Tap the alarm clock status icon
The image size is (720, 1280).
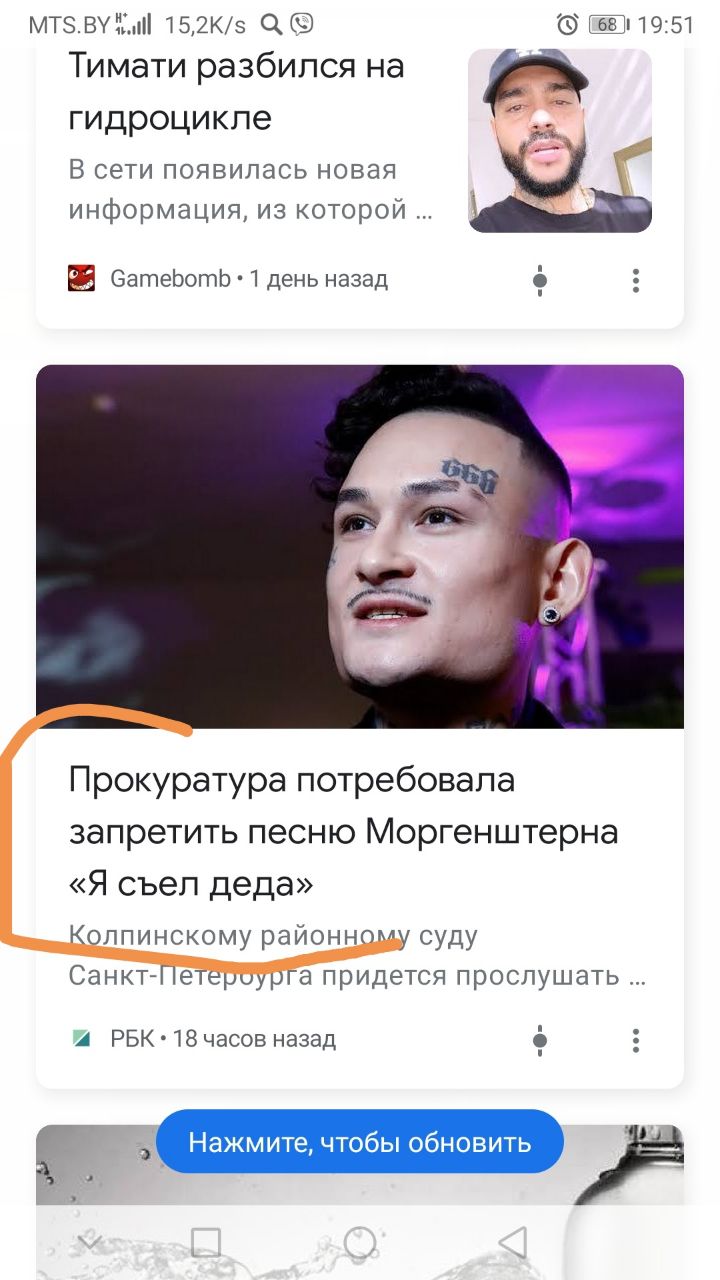point(568,24)
